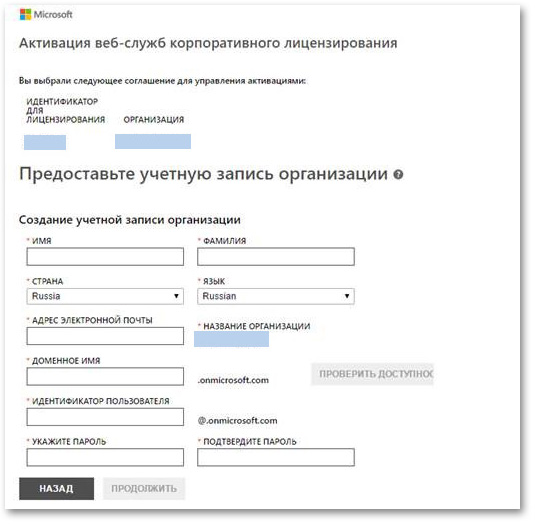The width and height of the screenshot is (535, 524).
Task: Click the Microsoft wordmark text
Action: point(53,15)
